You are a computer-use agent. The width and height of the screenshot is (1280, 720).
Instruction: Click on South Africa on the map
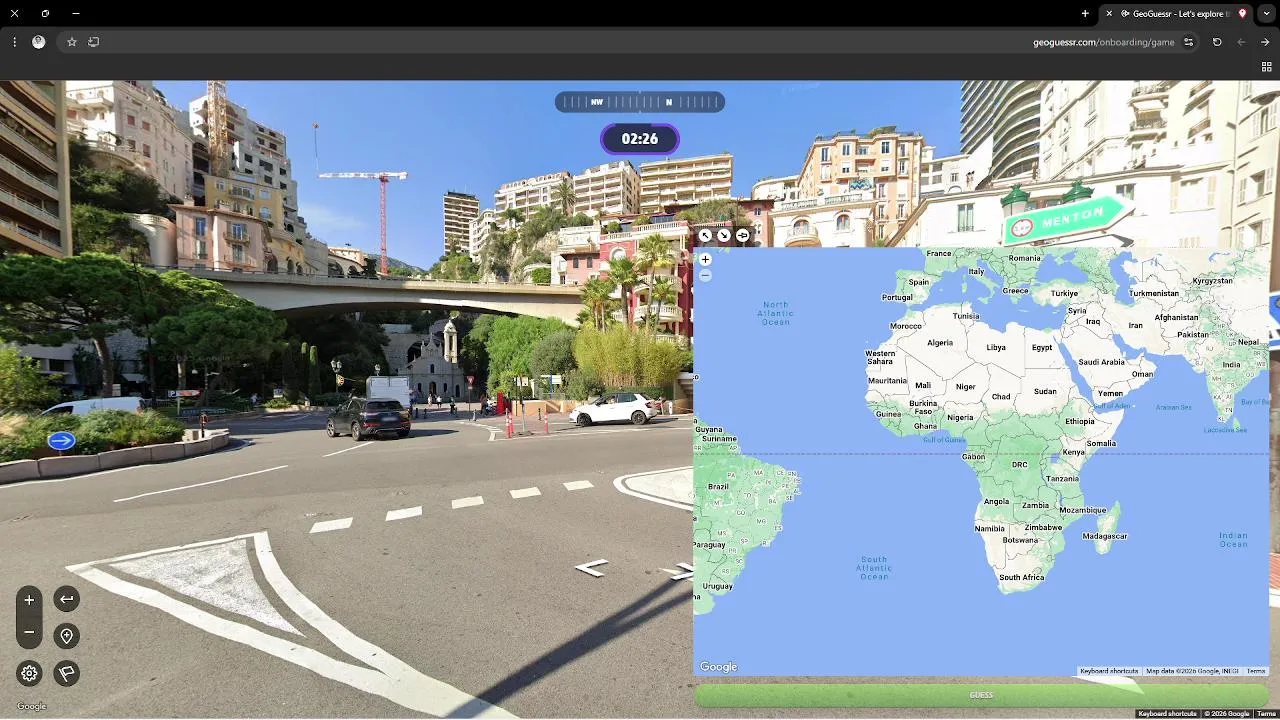(1021, 577)
